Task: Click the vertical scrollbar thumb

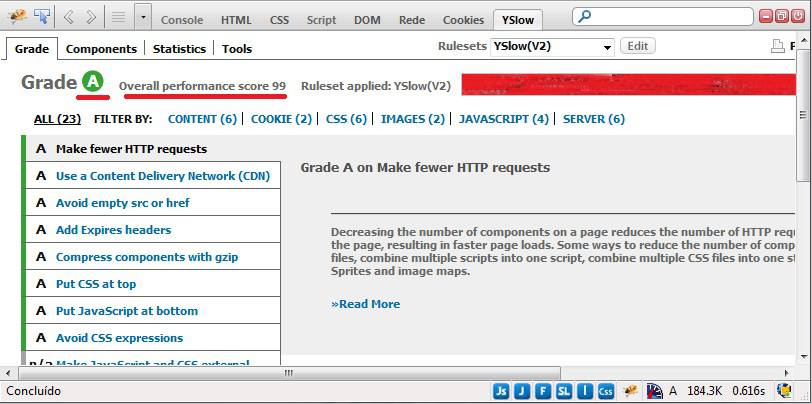Action: (x=804, y=115)
